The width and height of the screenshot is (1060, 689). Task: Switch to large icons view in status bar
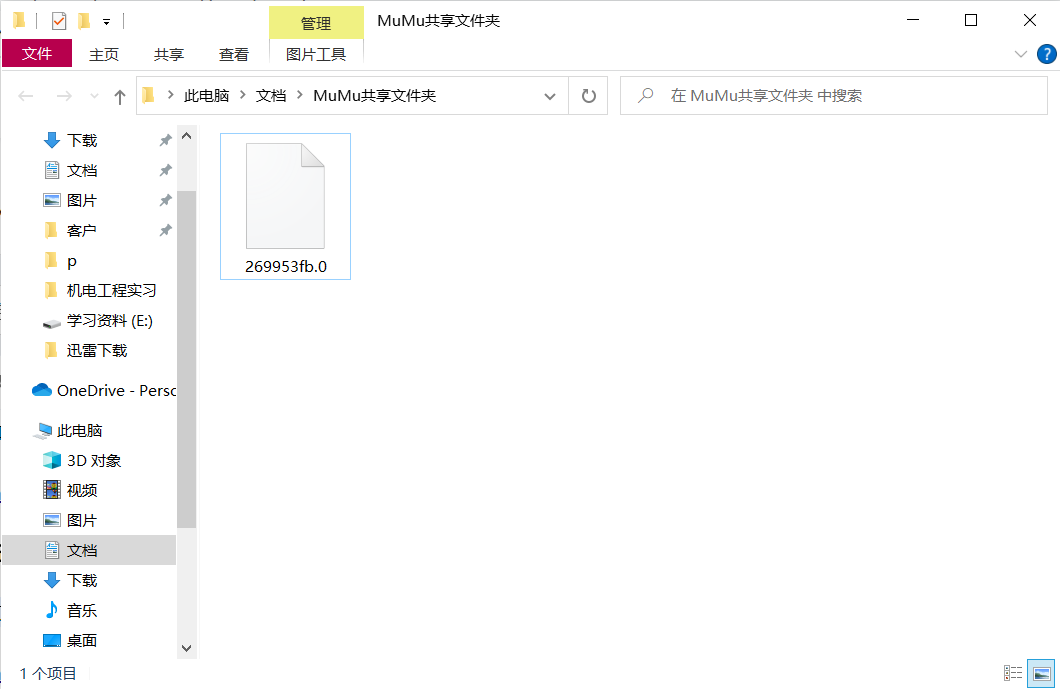click(1041, 674)
